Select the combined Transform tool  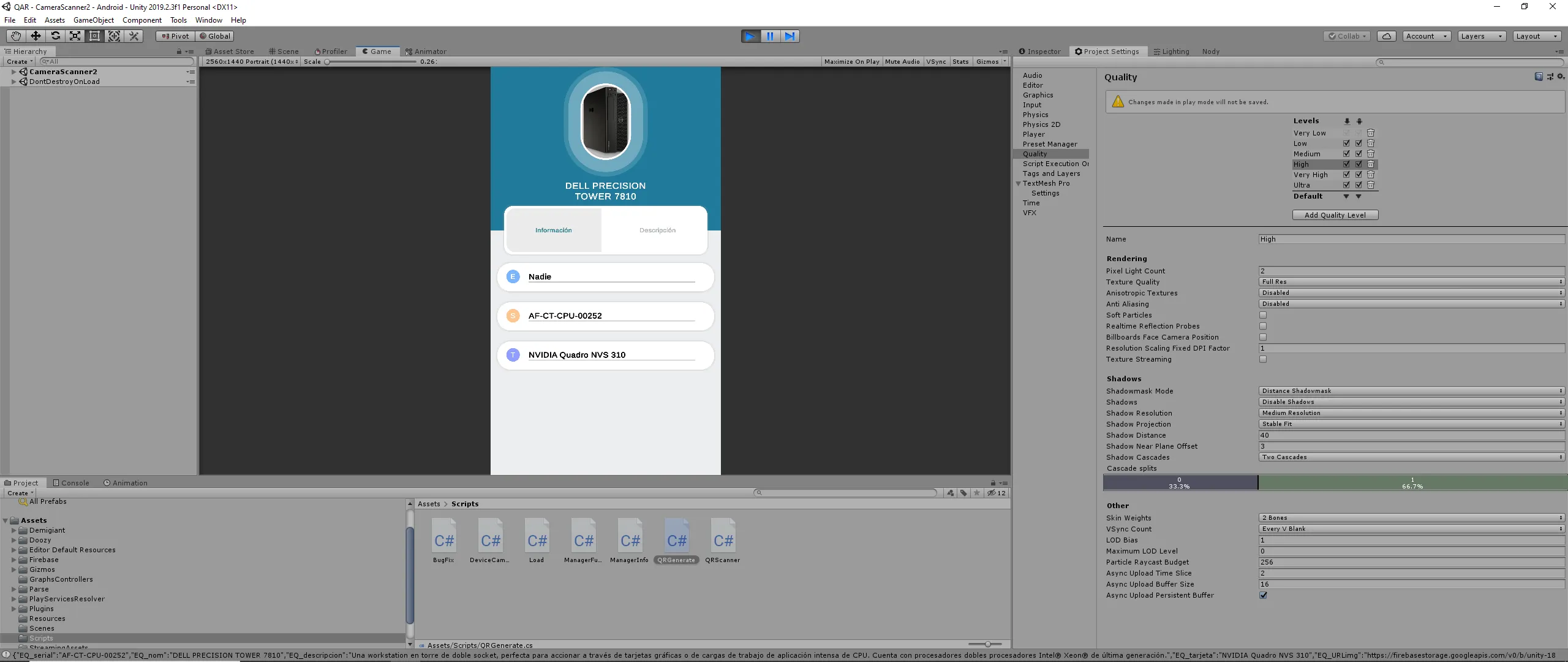pyautogui.click(x=114, y=36)
